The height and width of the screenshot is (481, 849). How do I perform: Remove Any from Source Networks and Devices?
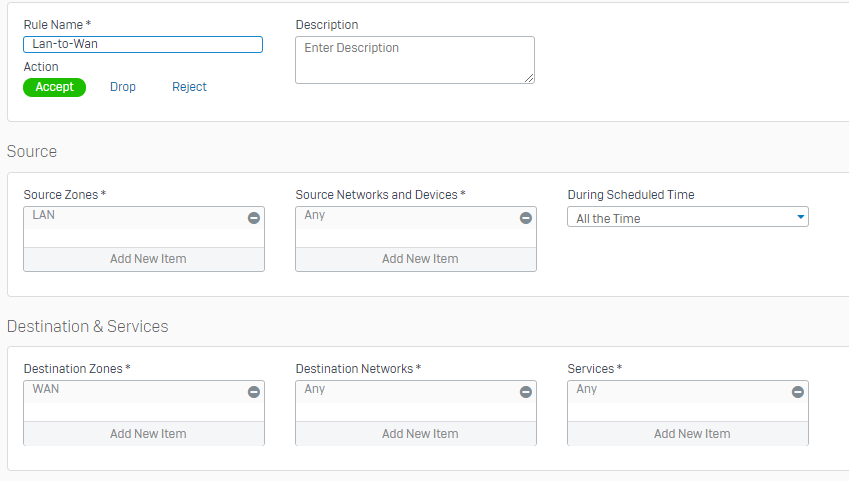(526, 218)
